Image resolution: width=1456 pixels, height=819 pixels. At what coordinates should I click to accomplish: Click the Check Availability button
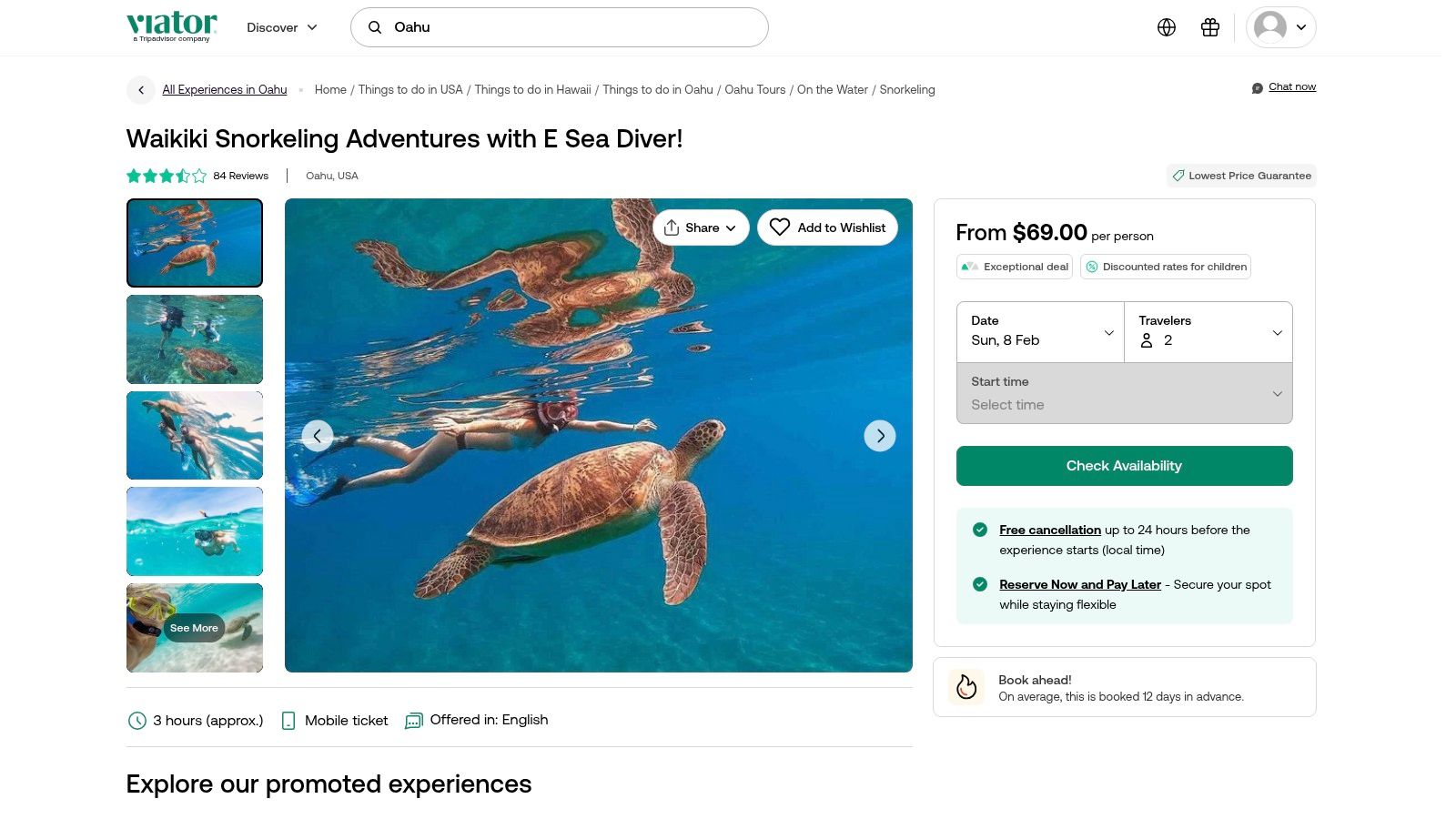pos(1124,466)
